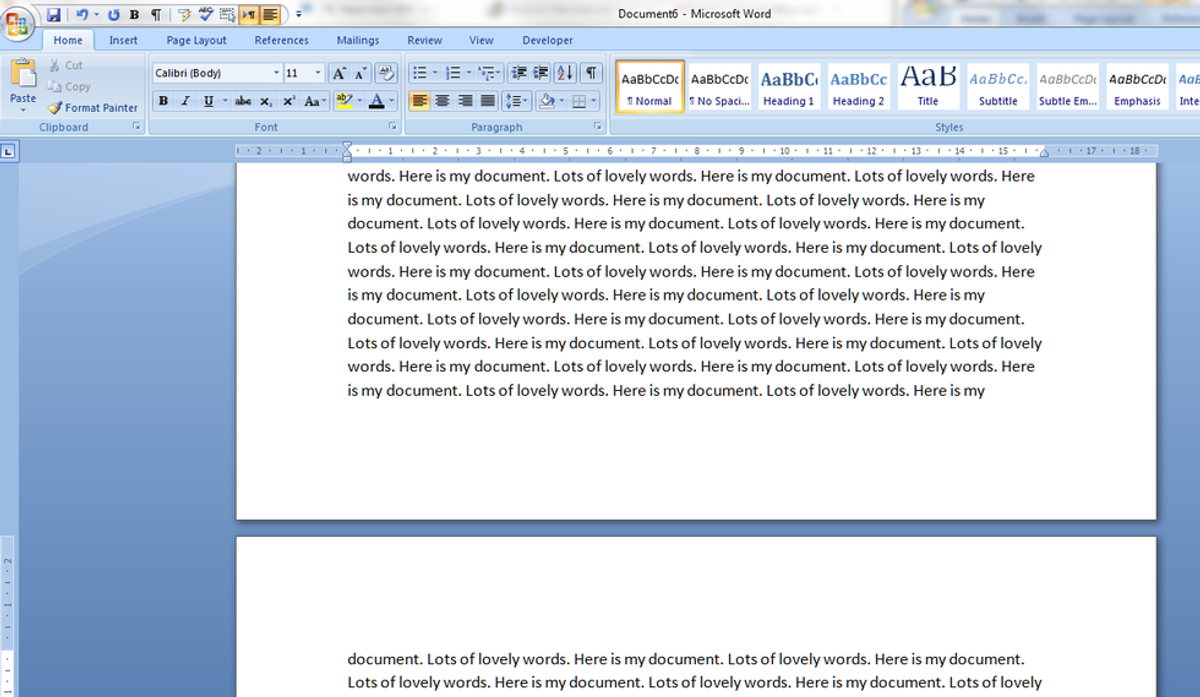
Task: Open the Mailings ribbon tab
Action: [x=358, y=40]
